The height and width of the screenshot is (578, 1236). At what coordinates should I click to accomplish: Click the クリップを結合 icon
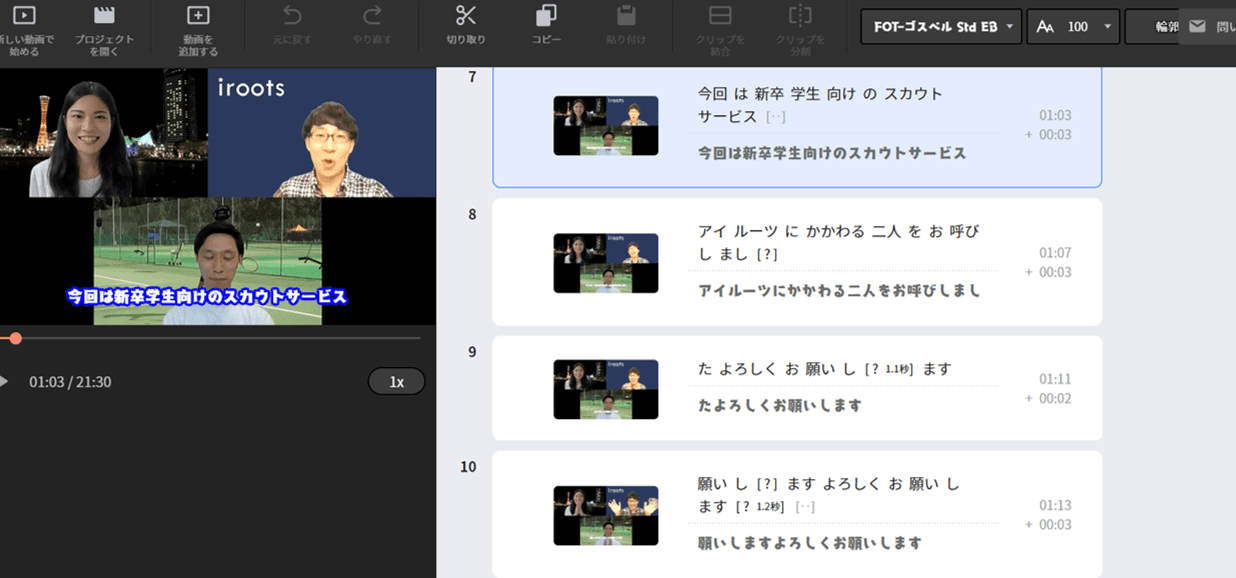click(x=720, y=16)
